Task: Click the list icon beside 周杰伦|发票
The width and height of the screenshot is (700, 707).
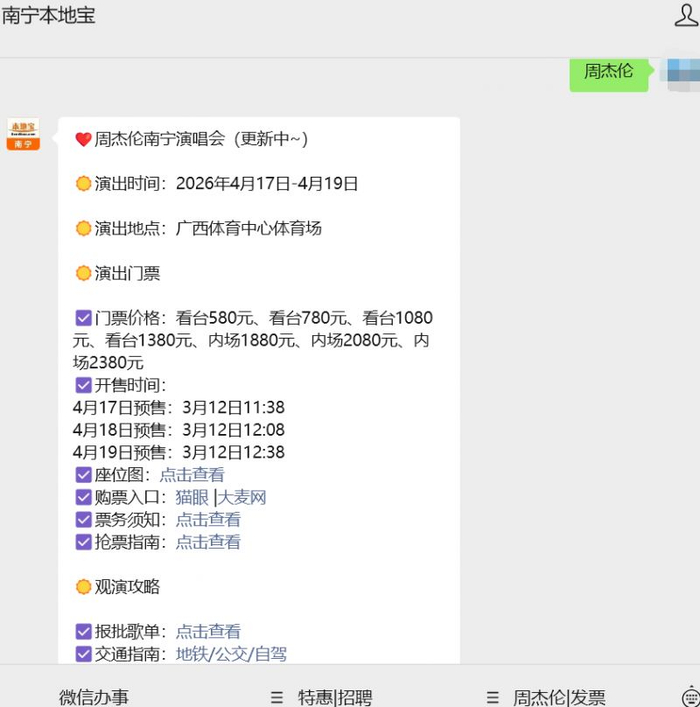Action: coord(493,698)
